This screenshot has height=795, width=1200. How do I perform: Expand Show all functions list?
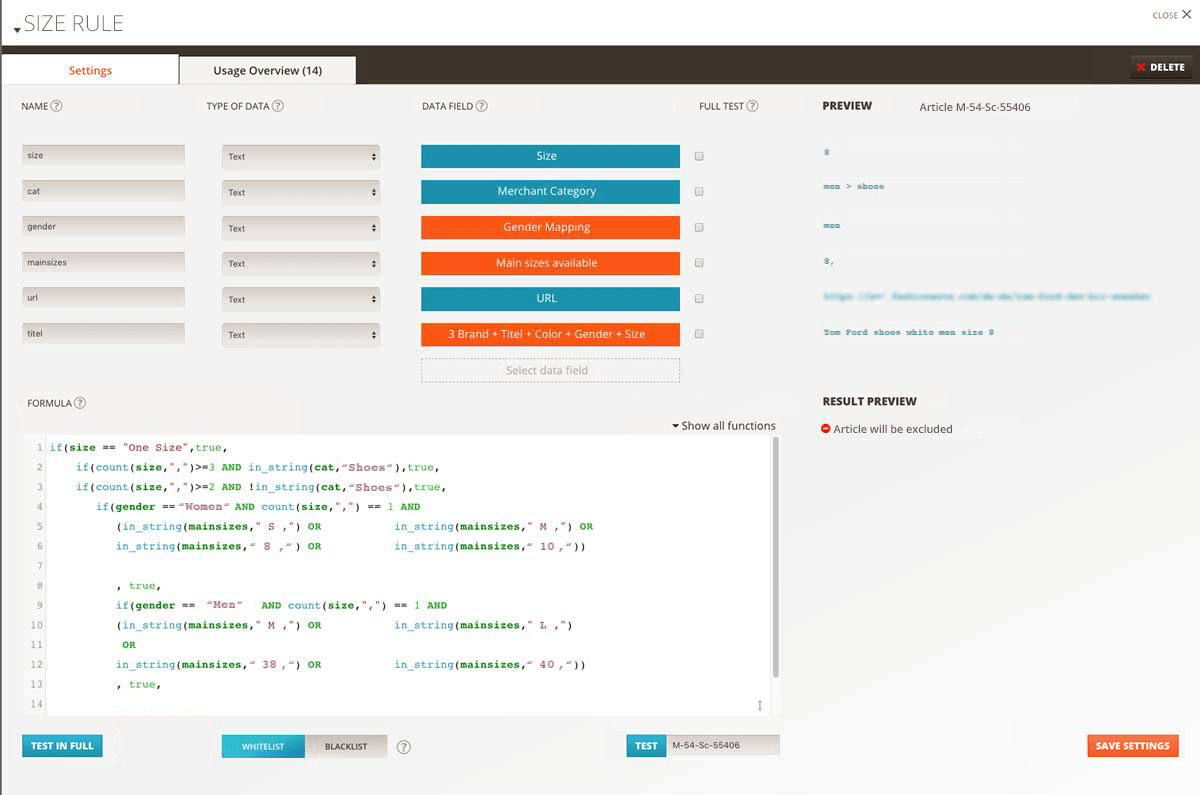pyautogui.click(x=724, y=426)
